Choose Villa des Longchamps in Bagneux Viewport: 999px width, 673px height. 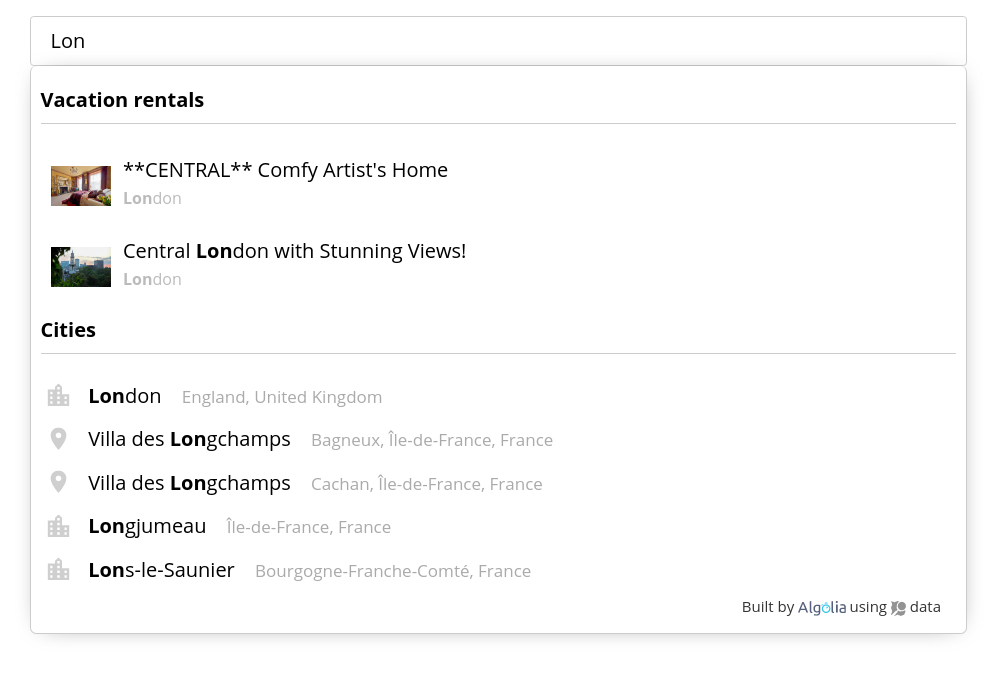pos(189,439)
